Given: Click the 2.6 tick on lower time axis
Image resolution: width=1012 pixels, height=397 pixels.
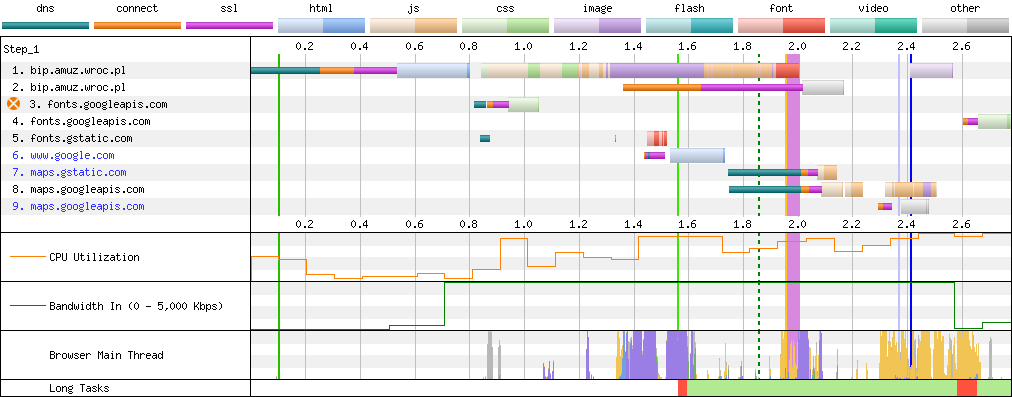Looking at the screenshot, I should coord(962,224).
